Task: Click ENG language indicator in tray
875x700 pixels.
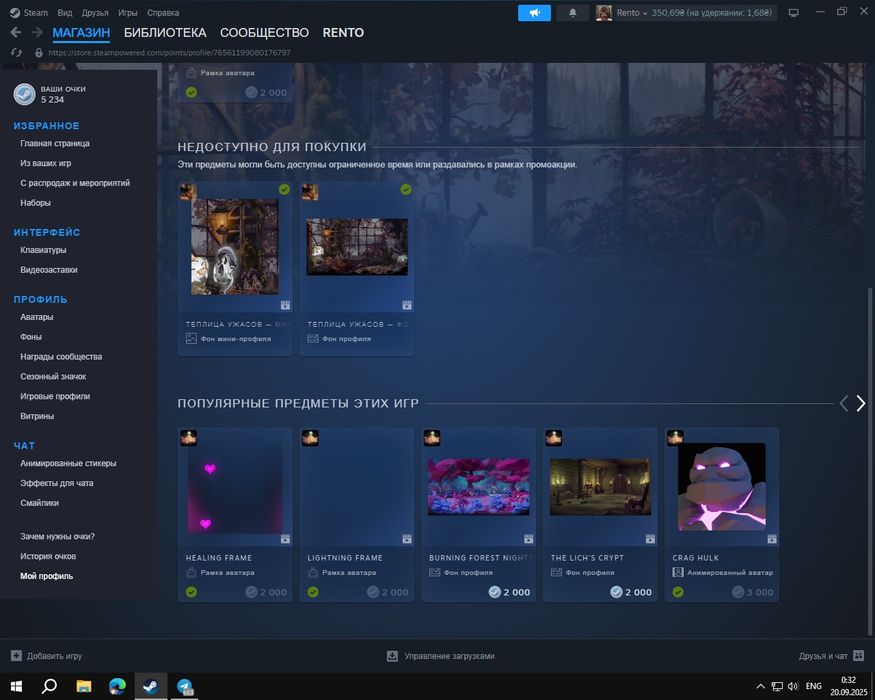Action: click(813, 686)
